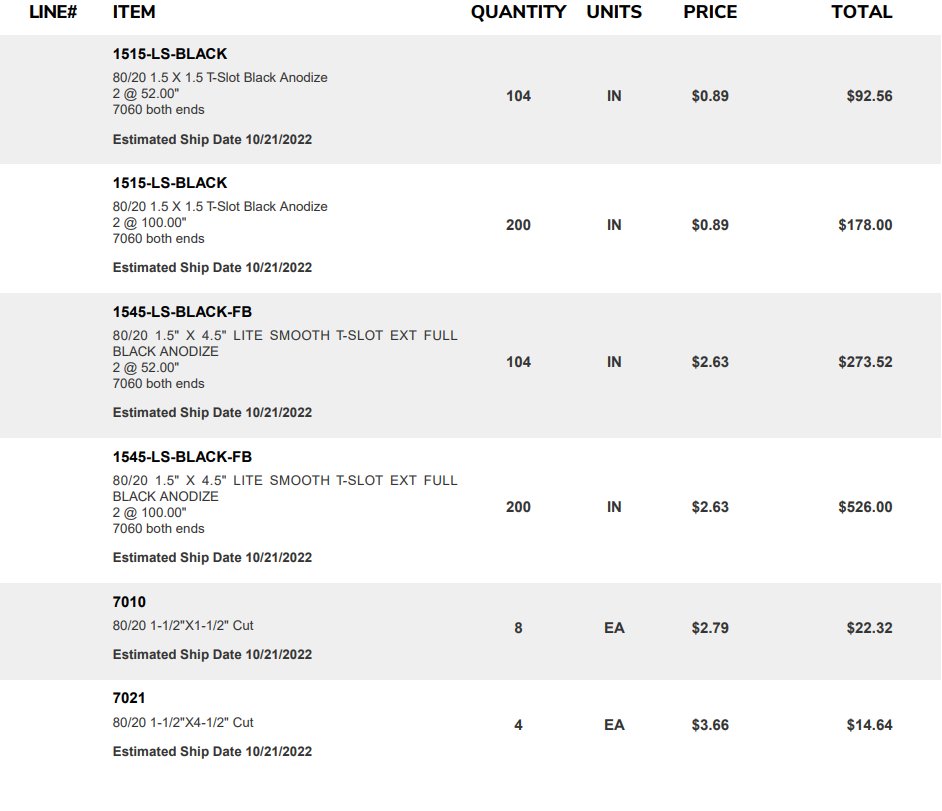Click the UNITS column header
942x811 pixels.
(614, 12)
